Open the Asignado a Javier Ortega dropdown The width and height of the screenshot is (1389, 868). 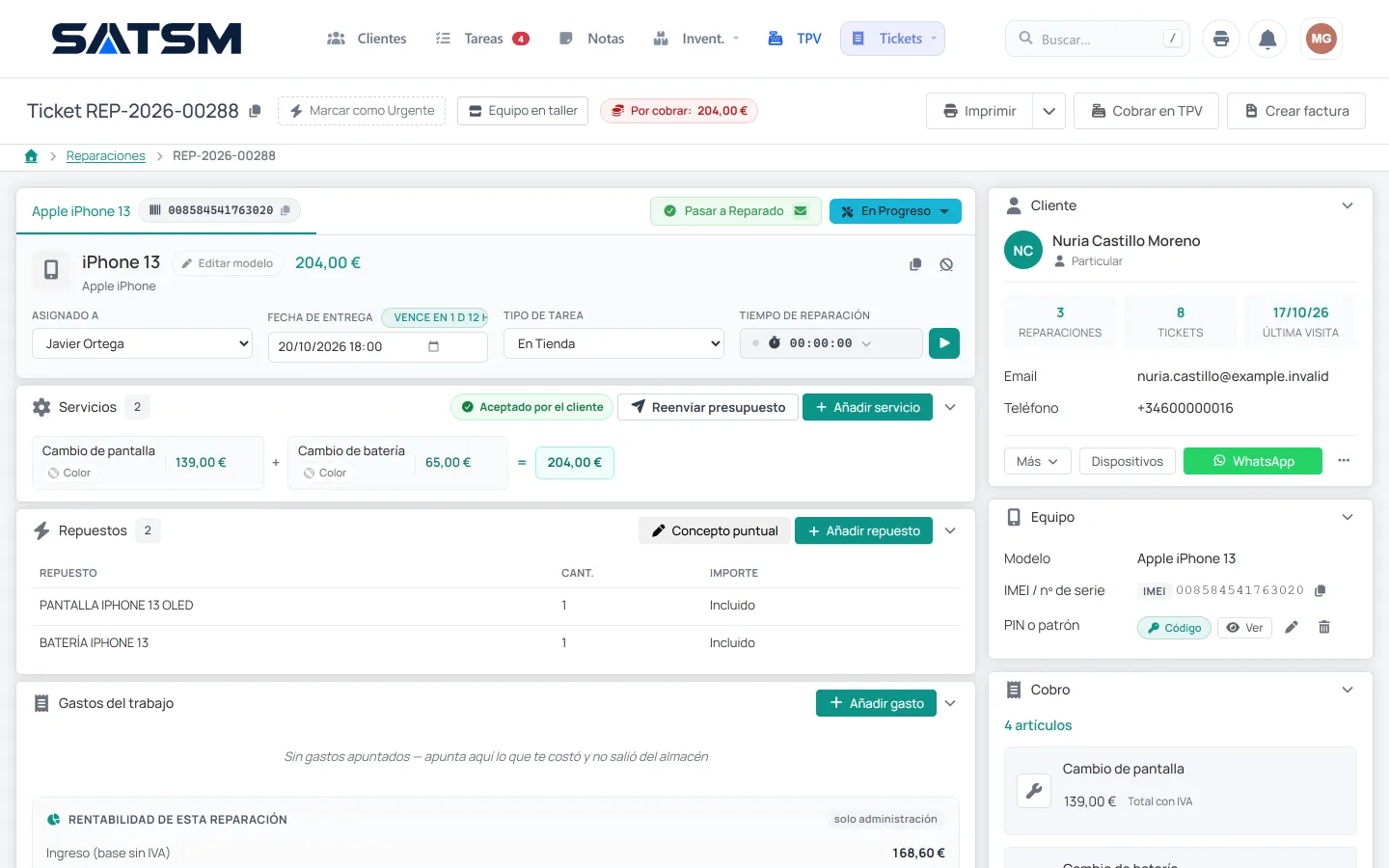tap(142, 343)
